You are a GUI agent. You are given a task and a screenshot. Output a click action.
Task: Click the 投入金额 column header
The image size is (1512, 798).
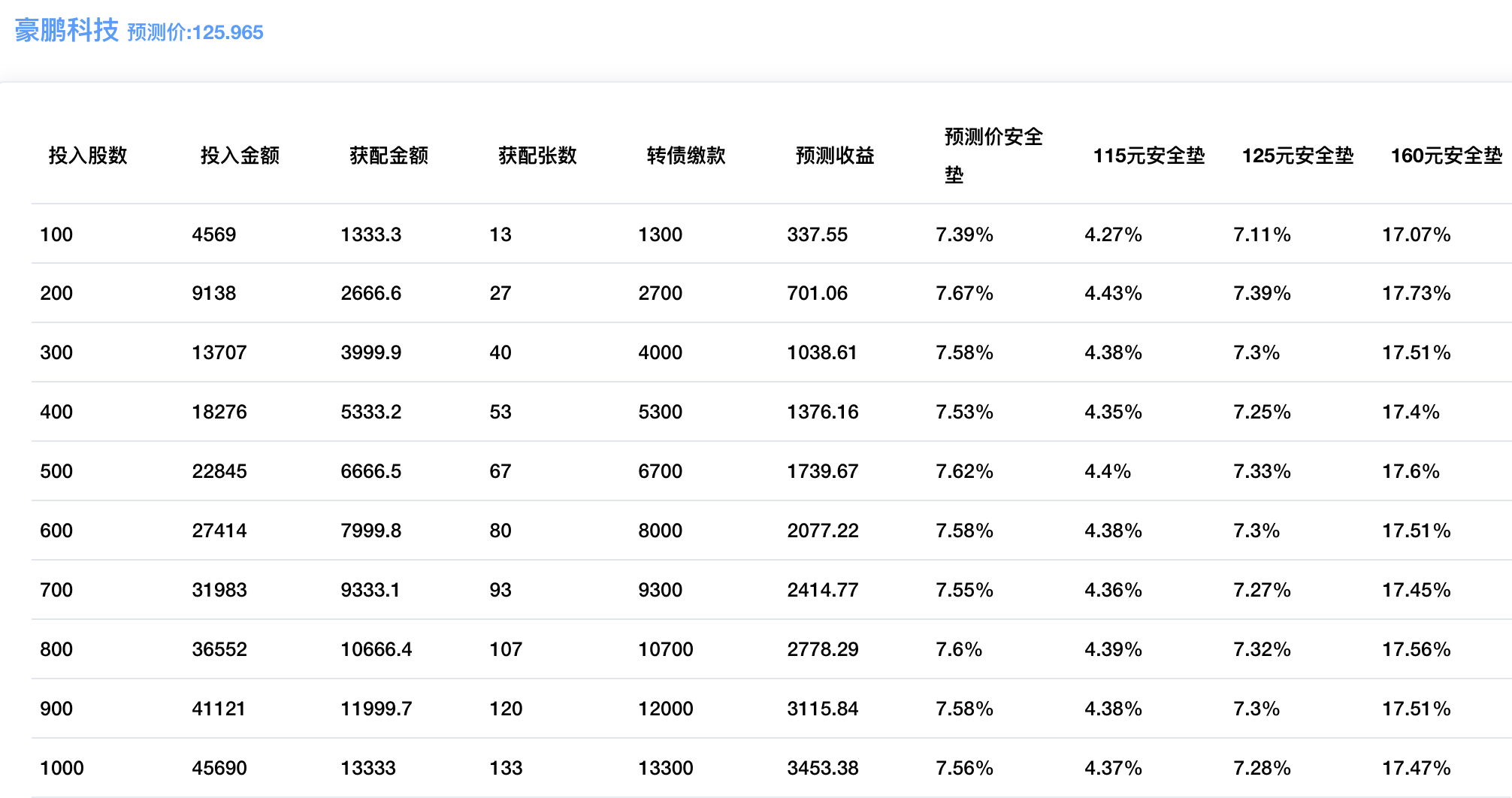240,156
